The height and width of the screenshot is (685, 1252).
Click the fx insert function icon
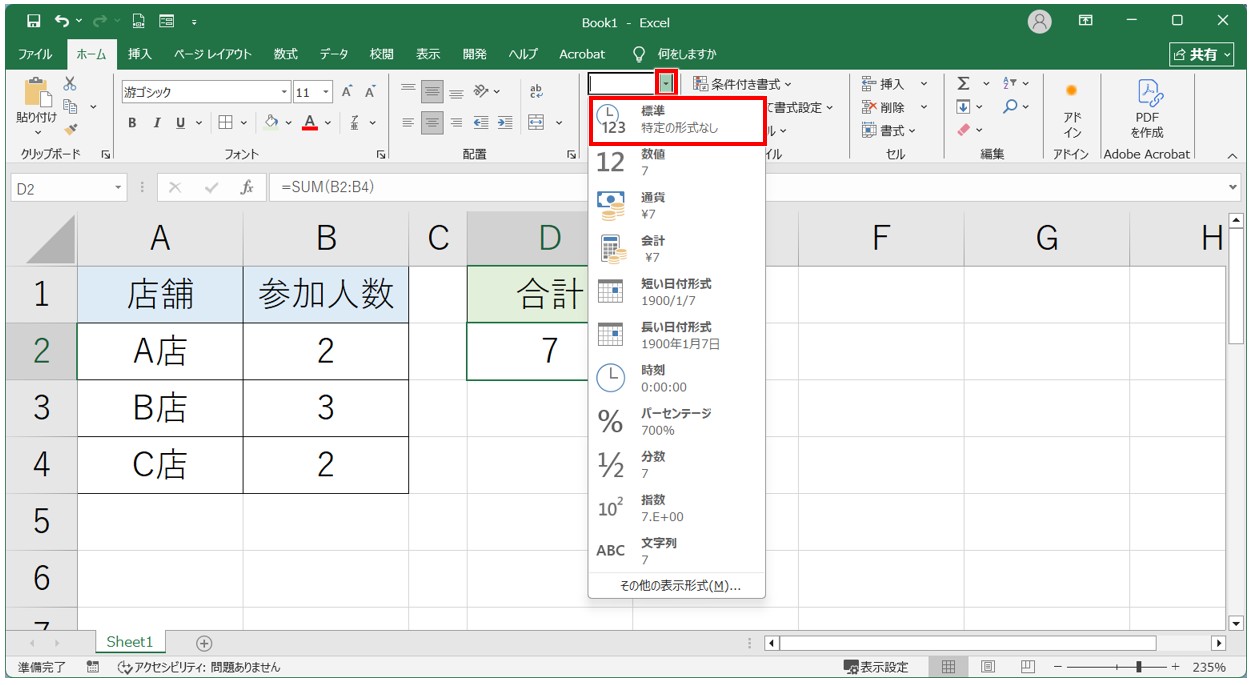(246, 187)
